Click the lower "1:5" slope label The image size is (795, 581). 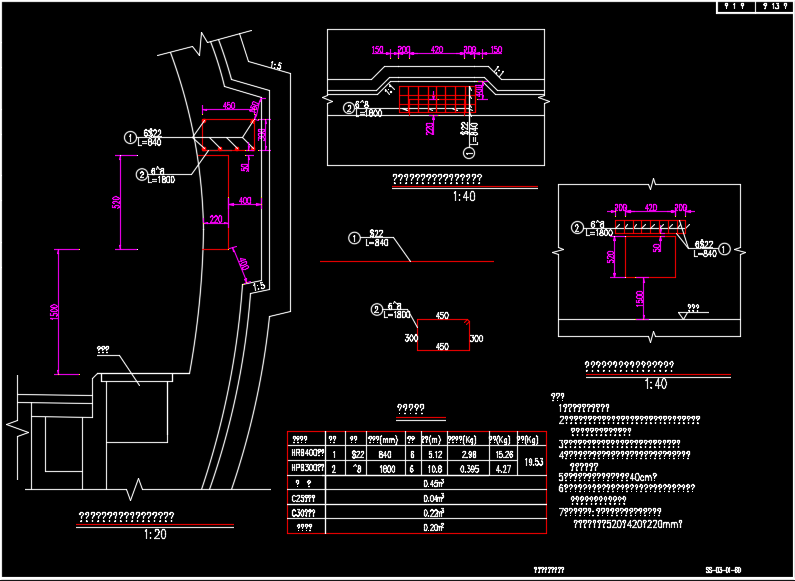click(258, 286)
